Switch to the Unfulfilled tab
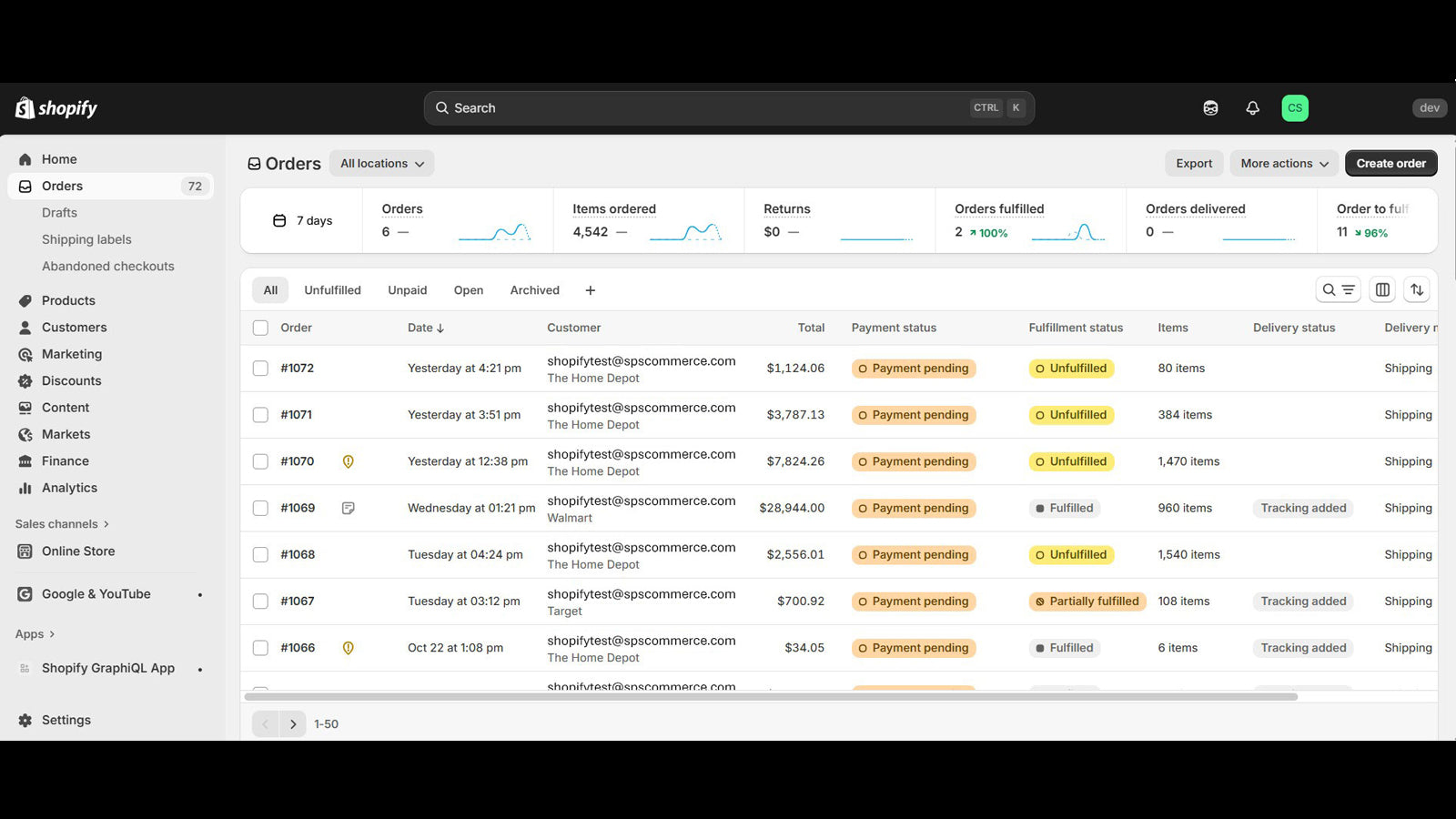This screenshot has width=1456, height=819. tap(332, 290)
